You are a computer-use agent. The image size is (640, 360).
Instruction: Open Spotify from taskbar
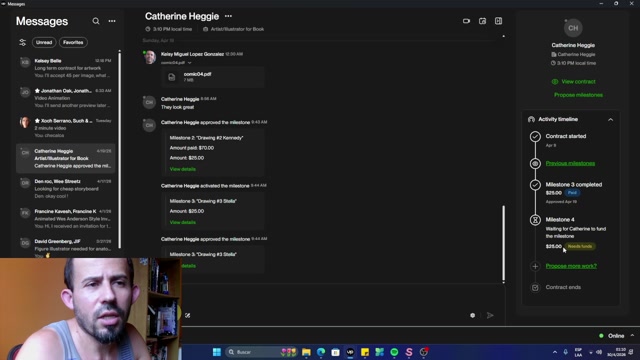point(394,352)
